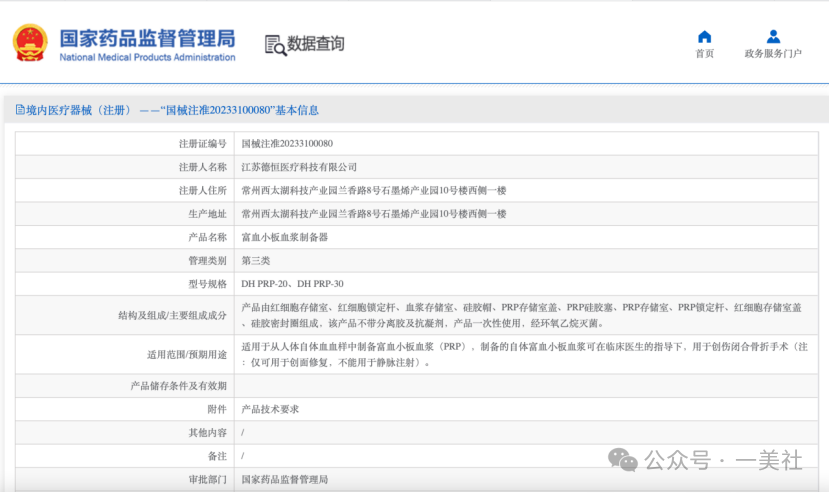The image size is (829, 493).
Task: Select DH PRP-20、DH PRP-30 model text
Action: tap(292, 284)
